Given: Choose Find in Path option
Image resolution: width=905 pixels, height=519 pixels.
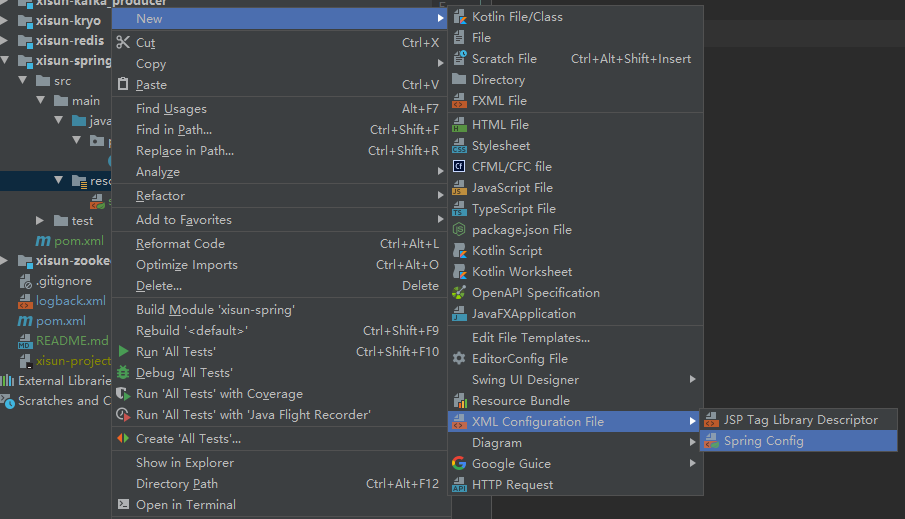Looking at the screenshot, I should (x=173, y=130).
